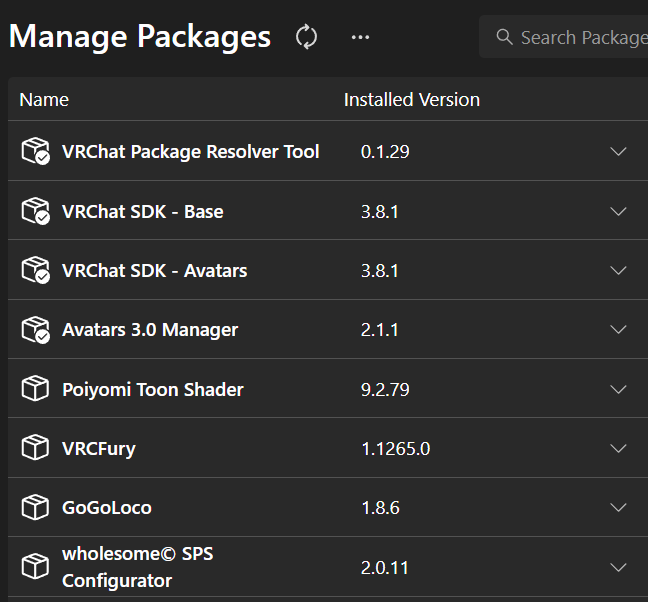Open the Poiyomi Toon Shader version dropdown
Screen dimensions: 648x602
(618, 389)
